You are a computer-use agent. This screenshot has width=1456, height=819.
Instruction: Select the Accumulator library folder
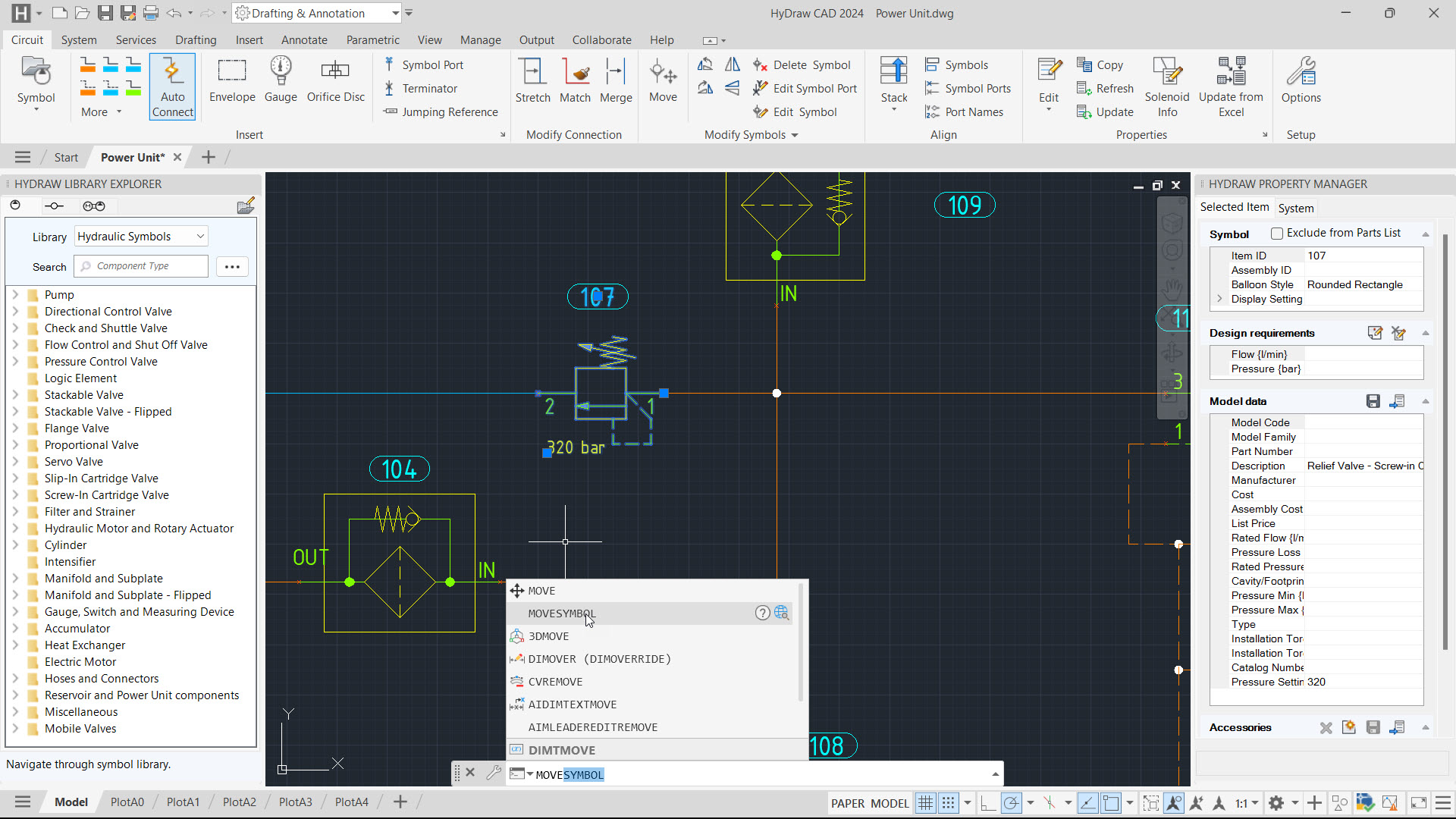pos(77,629)
